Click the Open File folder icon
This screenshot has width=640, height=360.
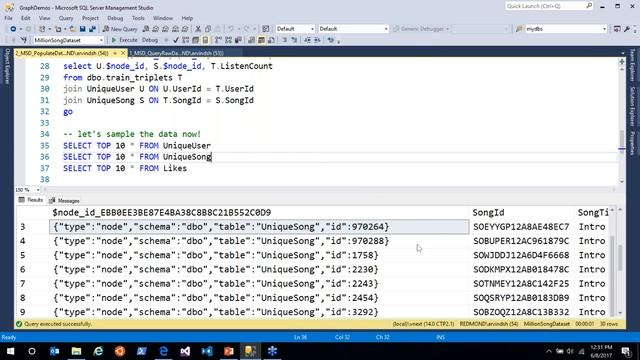(x=73, y=29)
